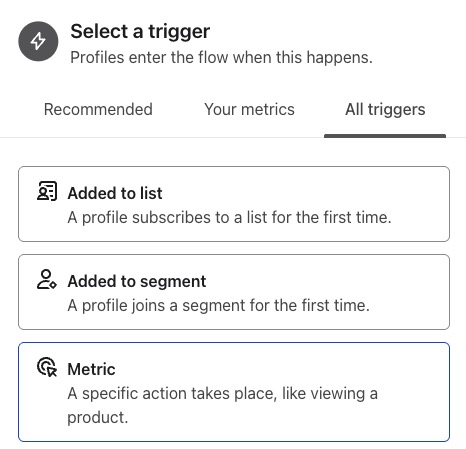This screenshot has width=466, height=449.
Task: Select the All triggers tab
Action: click(385, 109)
